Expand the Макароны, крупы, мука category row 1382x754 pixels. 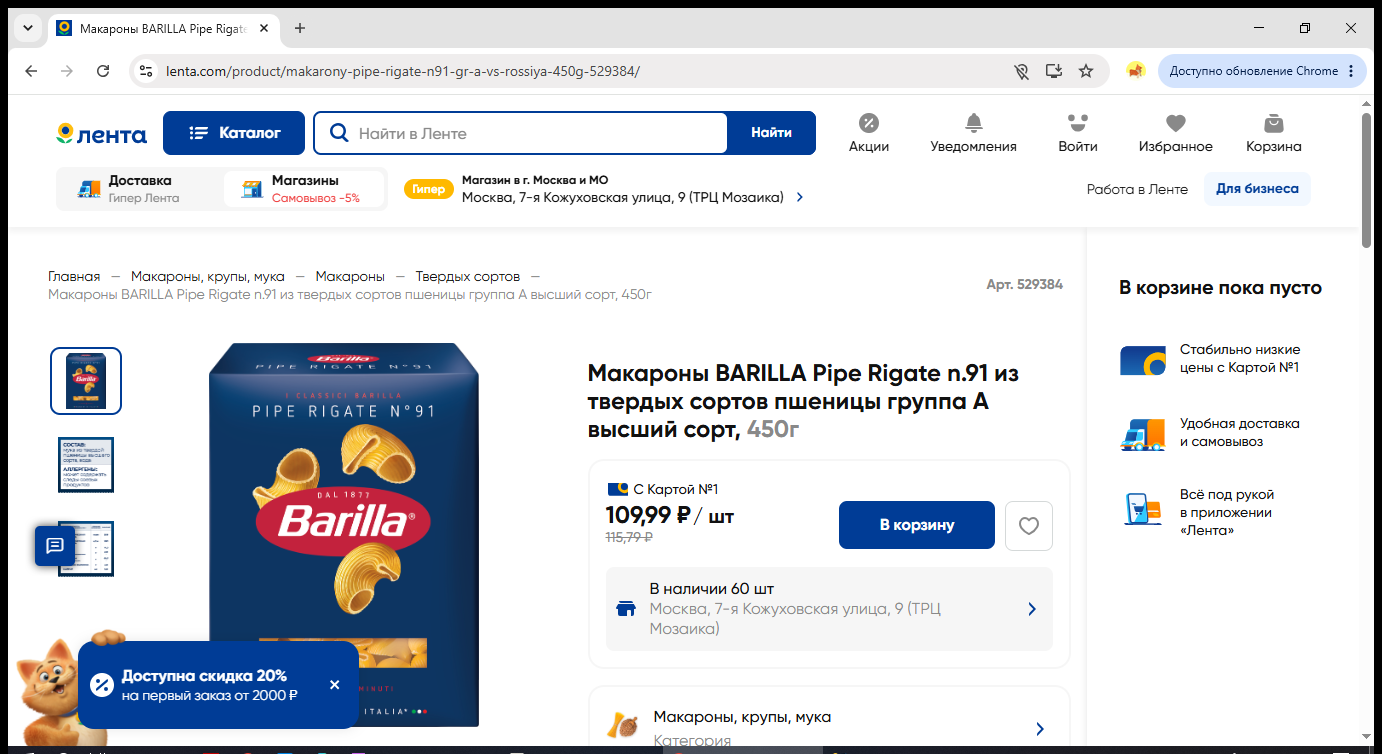pos(829,728)
